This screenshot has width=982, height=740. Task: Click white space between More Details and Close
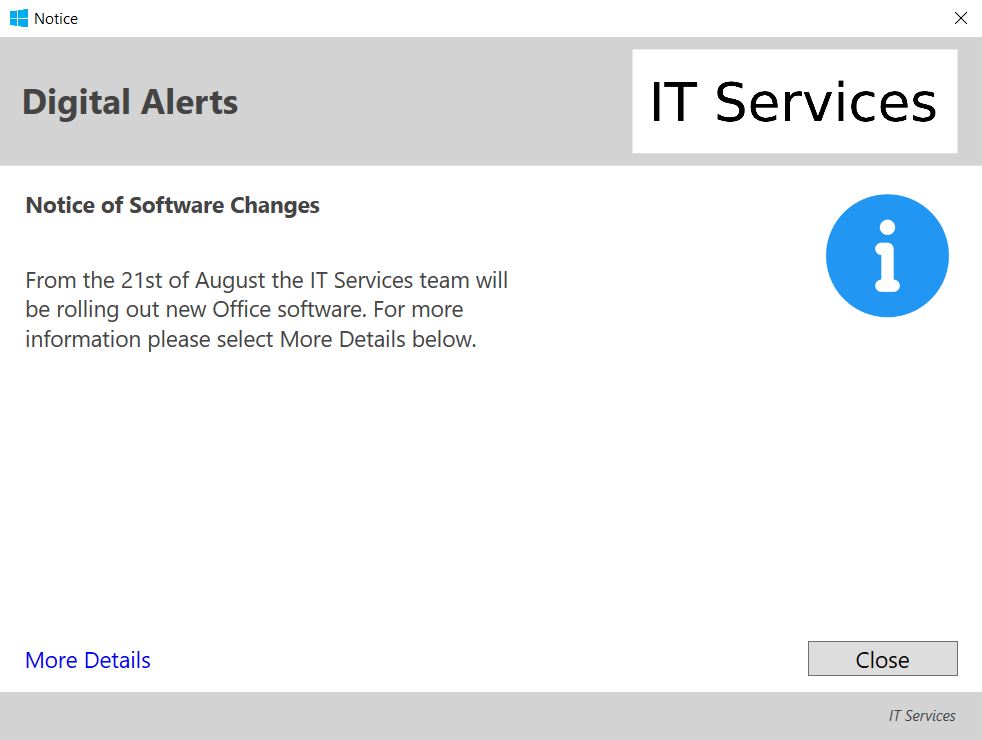(x=480, y=660)
